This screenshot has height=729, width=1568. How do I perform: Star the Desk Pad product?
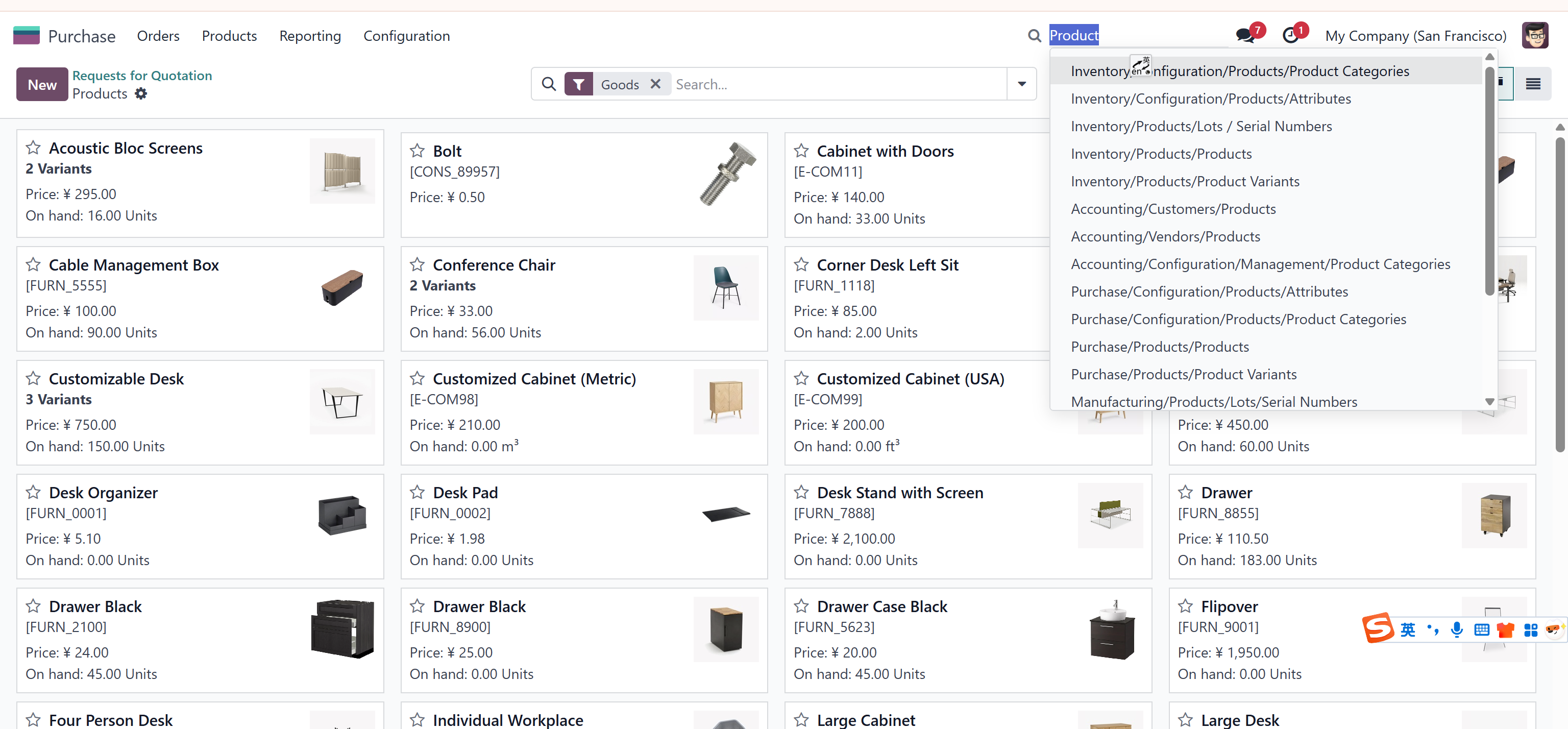(x=417, y=493)
